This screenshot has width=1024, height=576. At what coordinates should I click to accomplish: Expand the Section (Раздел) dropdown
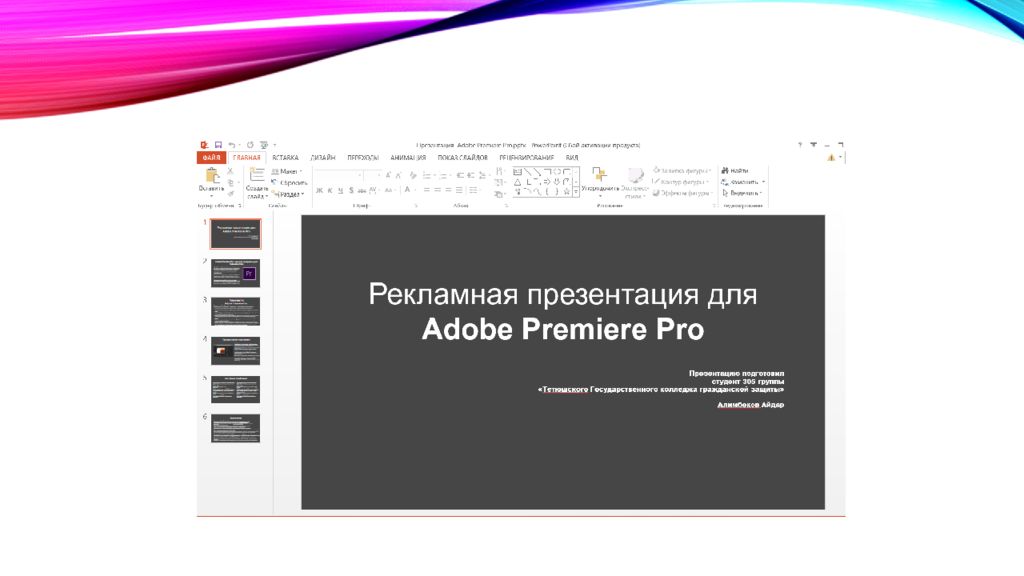click(290, 194)
